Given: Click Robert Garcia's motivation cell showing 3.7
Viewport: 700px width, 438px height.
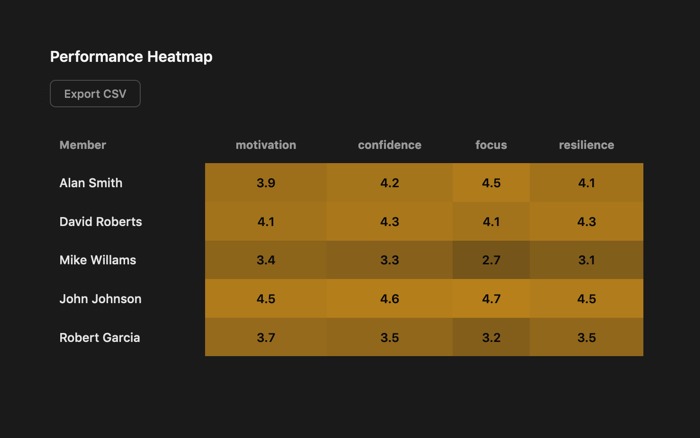Looking at the screenshot, I should tap(266, 338).
